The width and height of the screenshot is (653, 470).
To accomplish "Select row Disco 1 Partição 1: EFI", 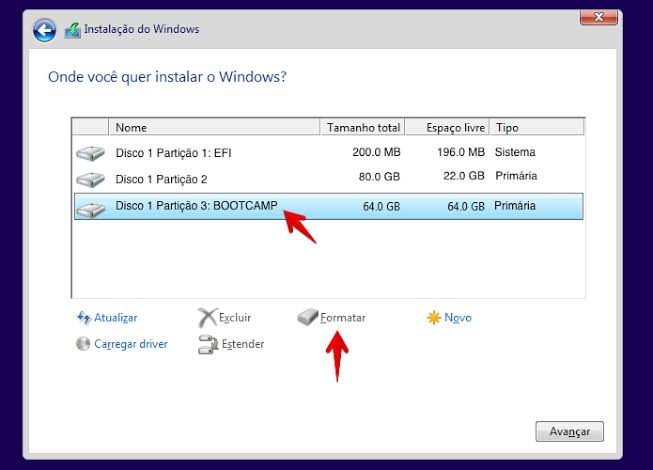I will (x=329, y=153).
